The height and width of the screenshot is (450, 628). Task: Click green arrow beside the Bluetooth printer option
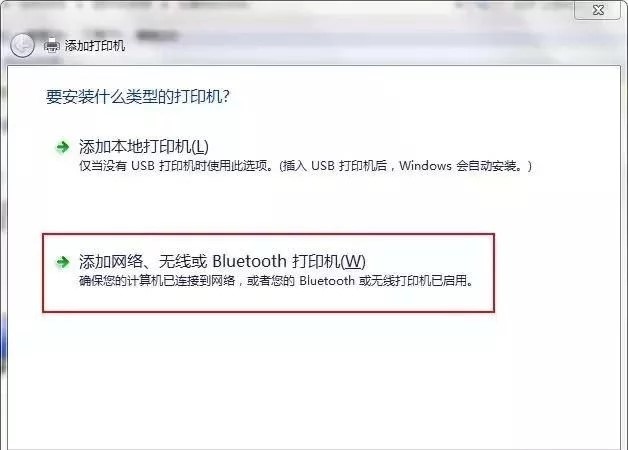(62, 262)
